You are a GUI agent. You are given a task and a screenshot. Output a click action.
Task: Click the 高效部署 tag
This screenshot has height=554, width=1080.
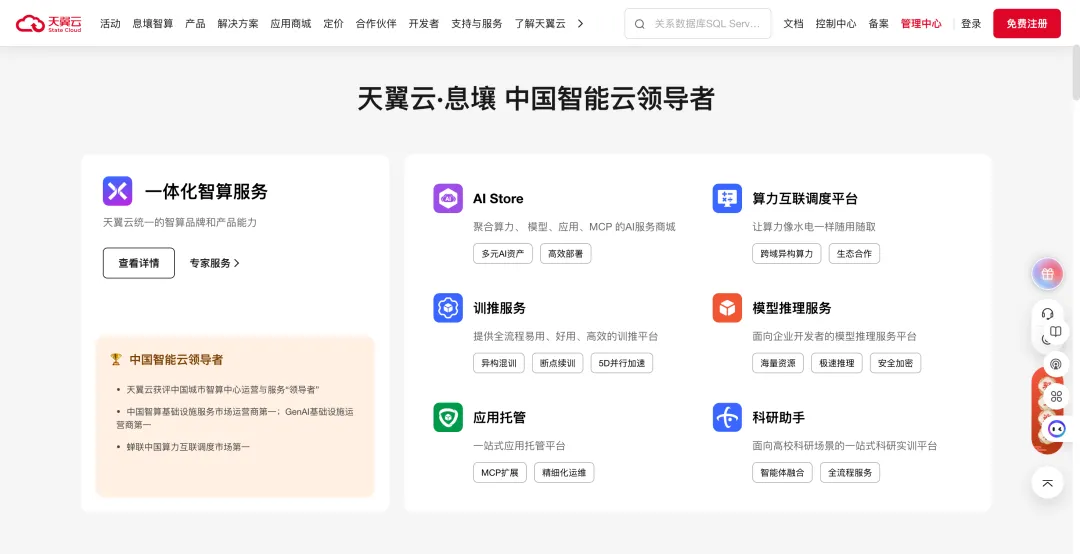(x=565, y=254)
